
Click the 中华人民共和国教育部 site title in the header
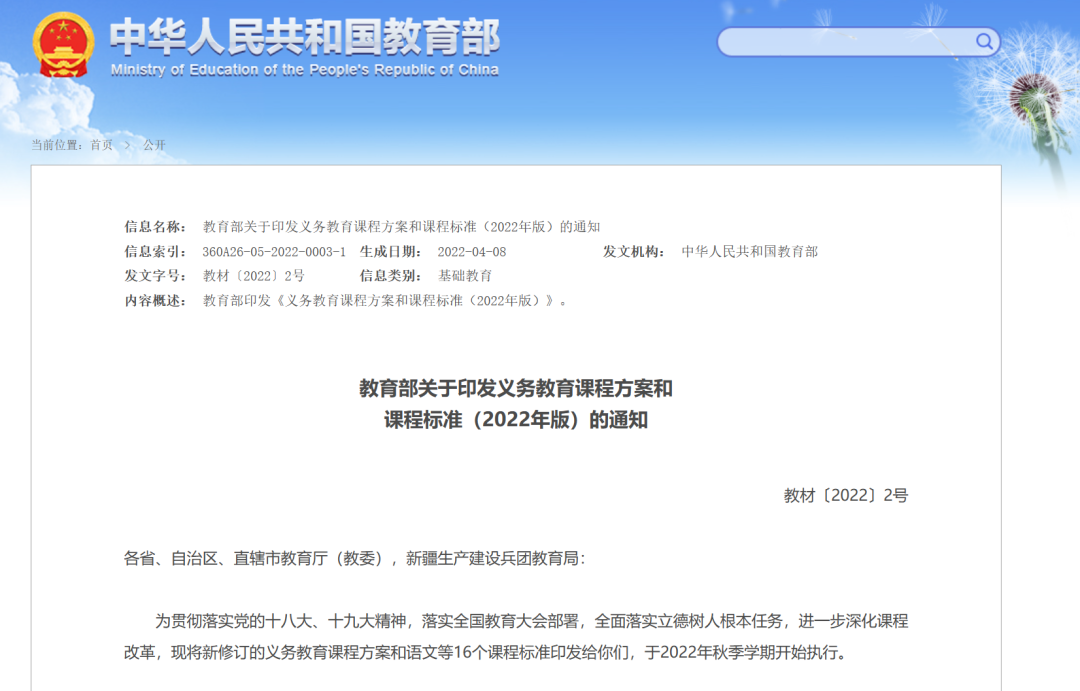tap(304, 36)
